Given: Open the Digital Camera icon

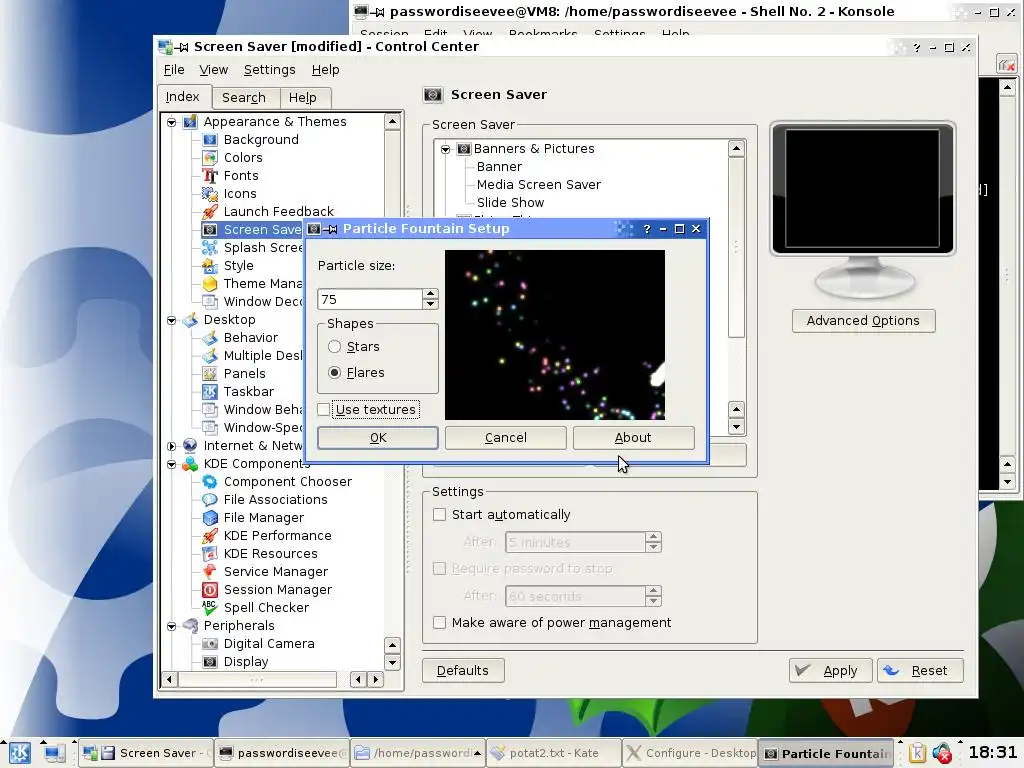Looking at the screenshot, I should (210, 644).
